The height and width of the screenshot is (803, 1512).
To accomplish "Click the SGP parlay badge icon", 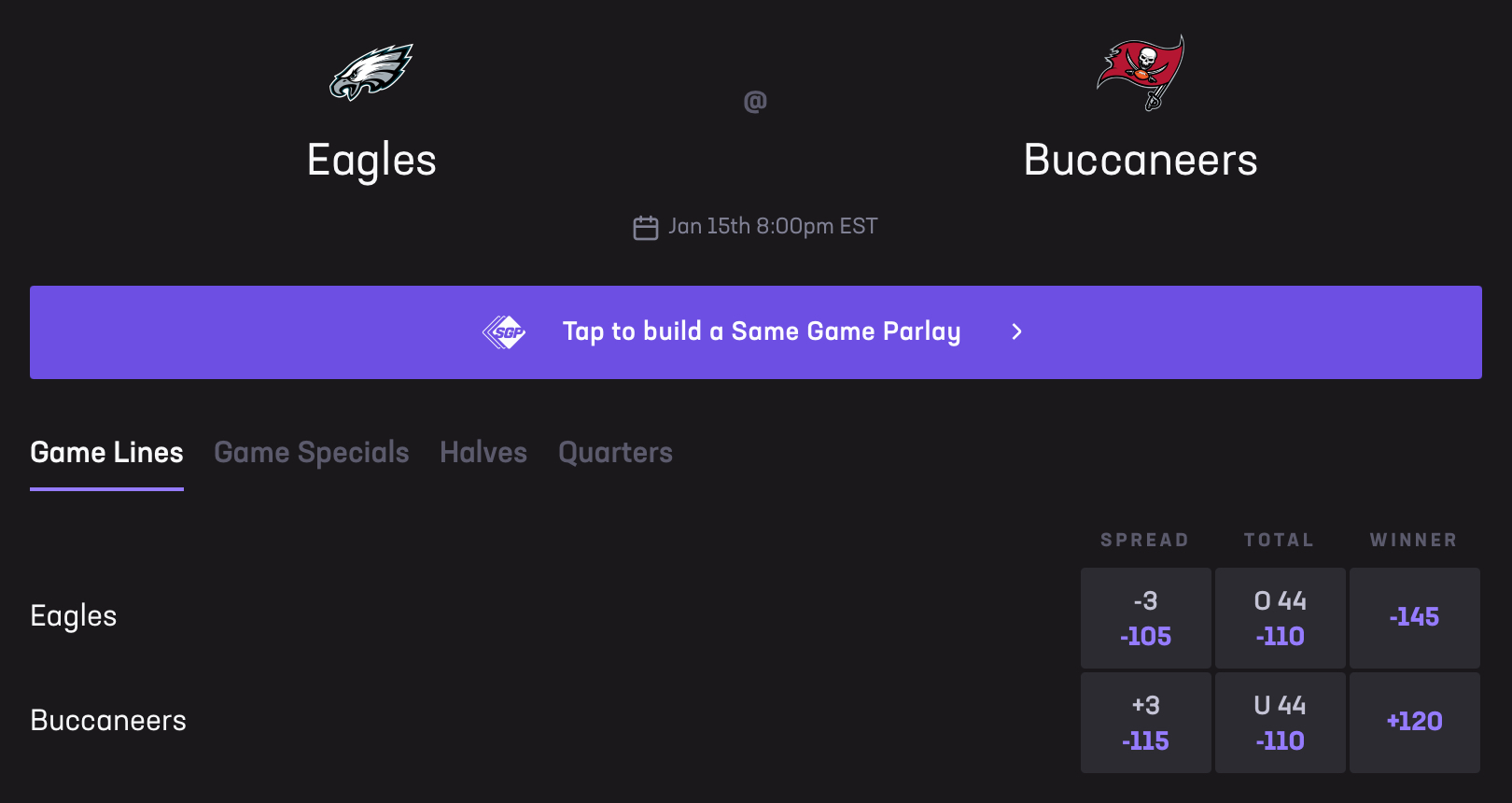I will pyautogui.click(x=504, y=331).
